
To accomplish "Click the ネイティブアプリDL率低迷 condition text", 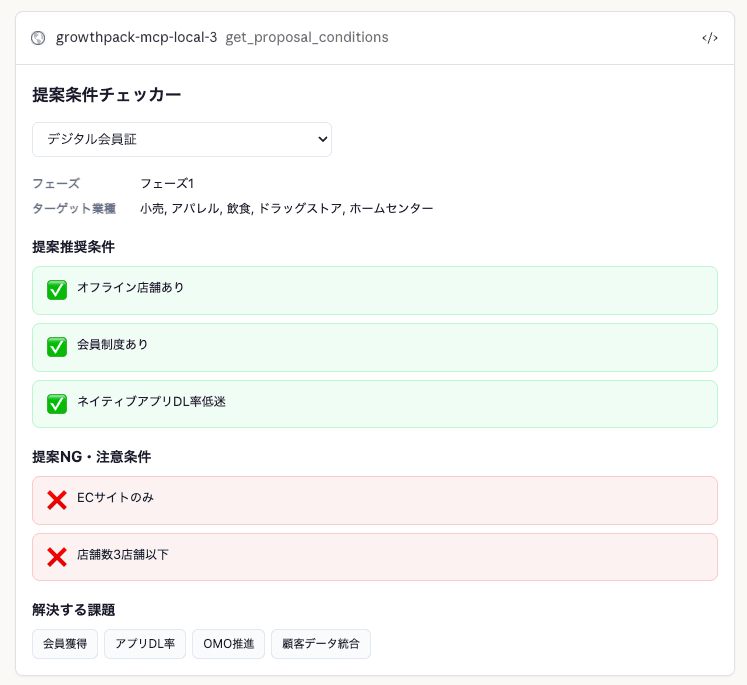I will [x=151, y=402].
